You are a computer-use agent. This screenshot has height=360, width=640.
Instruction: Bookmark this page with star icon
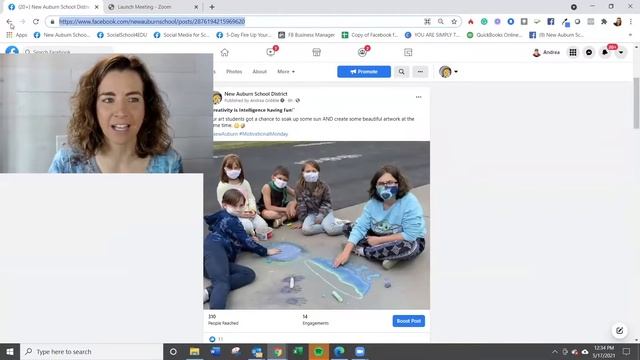(x=454, y=22)
